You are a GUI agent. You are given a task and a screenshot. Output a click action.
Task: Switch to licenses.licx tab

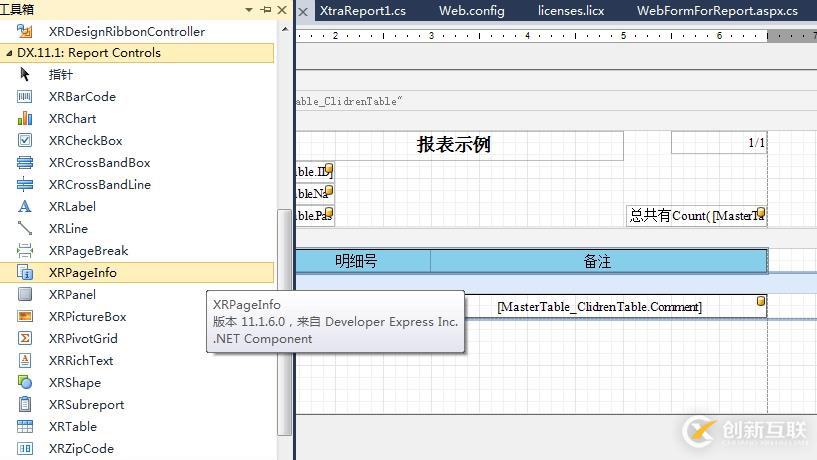[571, 10]
